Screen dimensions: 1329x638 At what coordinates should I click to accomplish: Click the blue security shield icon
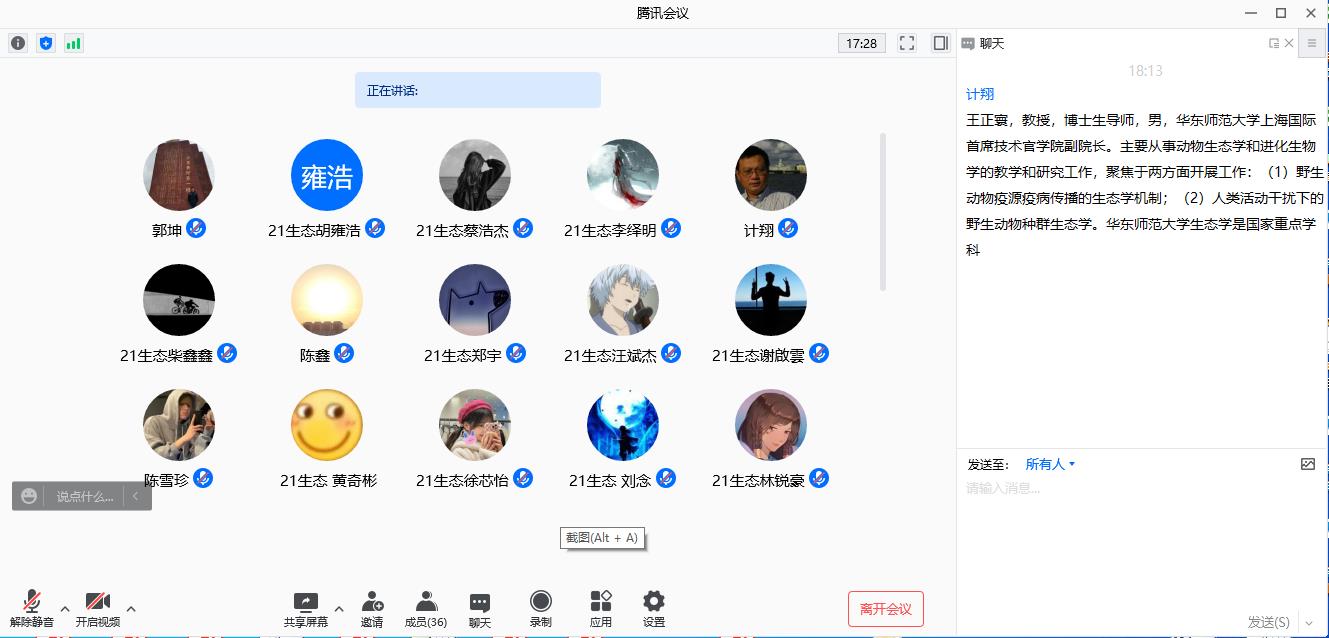click(45, 43)
